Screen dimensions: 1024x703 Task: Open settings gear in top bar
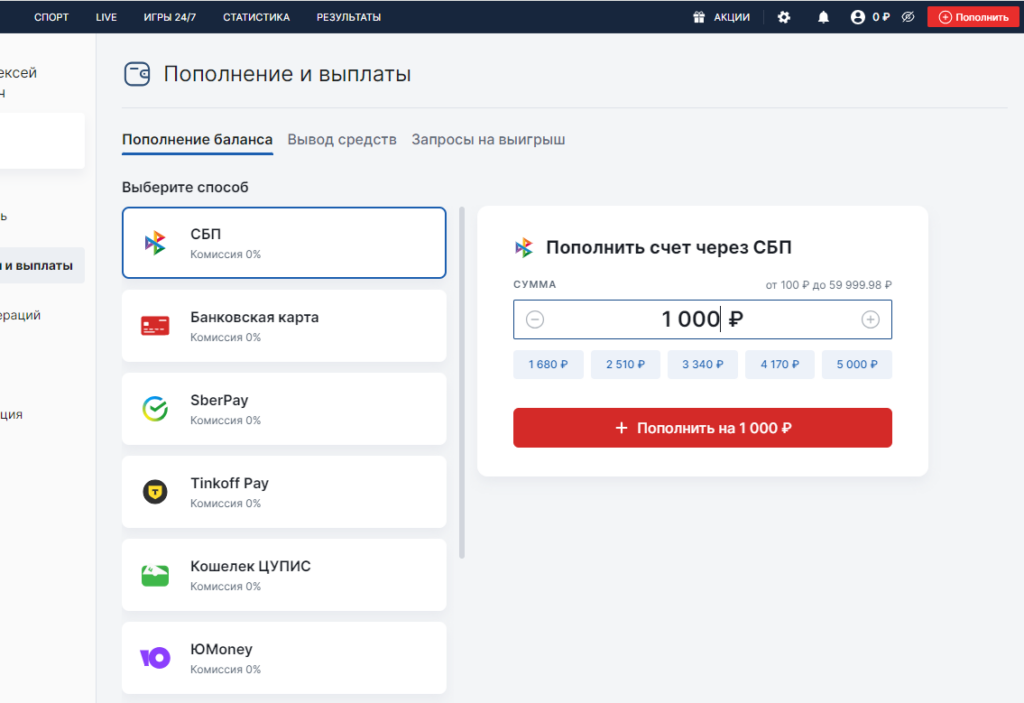784,17
